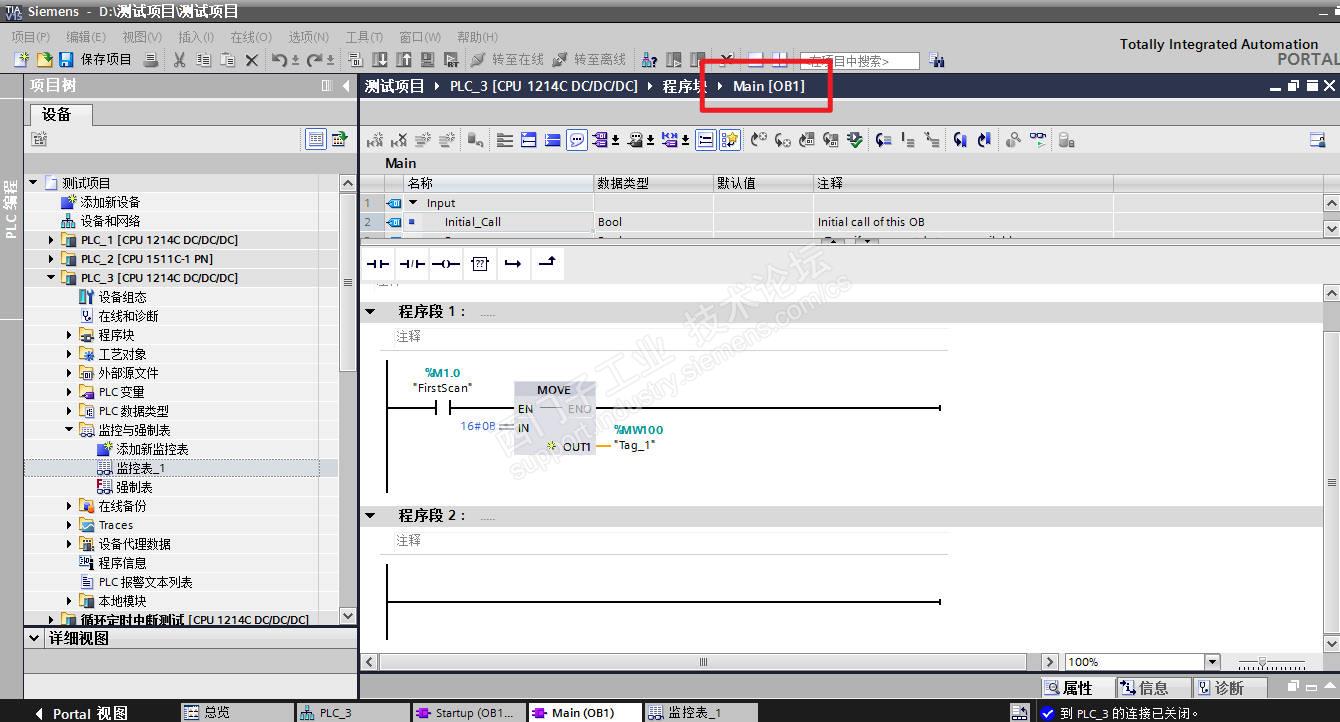The height and width of the screenshot is (722, 1340).
Task: Insert a normally open contact
Action: (x=377, y=264)
